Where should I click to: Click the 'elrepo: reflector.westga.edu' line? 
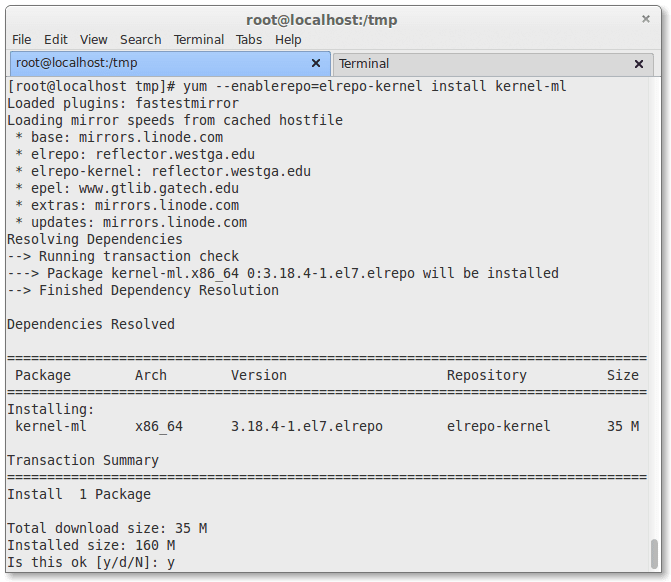[x=135, y=154]
